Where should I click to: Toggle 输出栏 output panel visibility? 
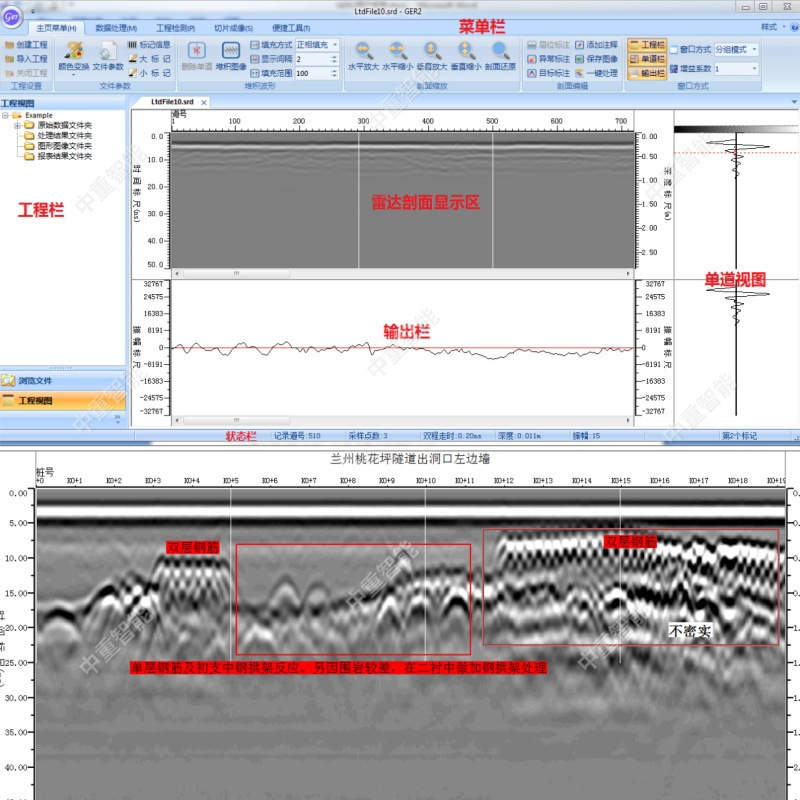pos(646,73)
